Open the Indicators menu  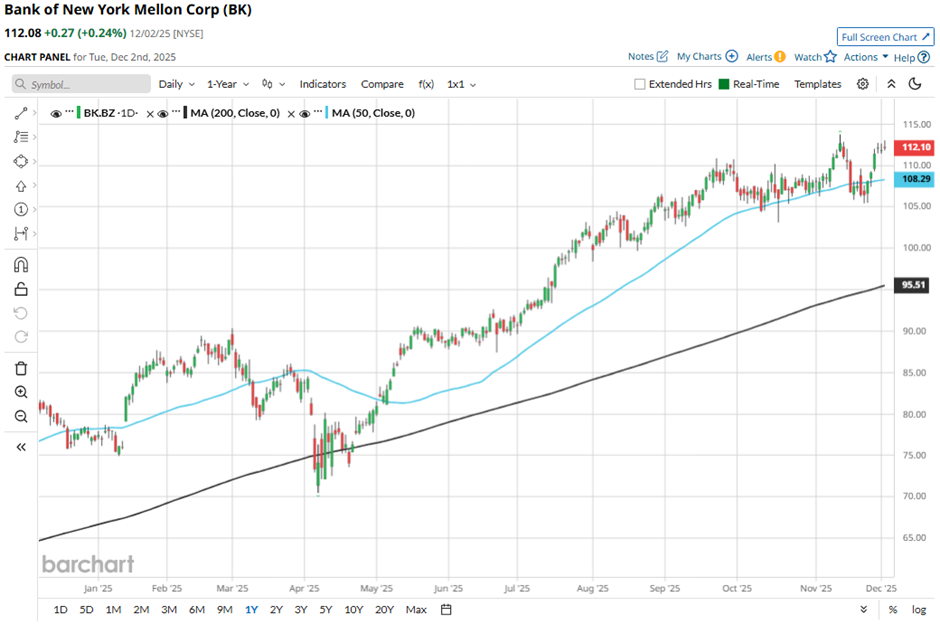(x=323, y=84)
